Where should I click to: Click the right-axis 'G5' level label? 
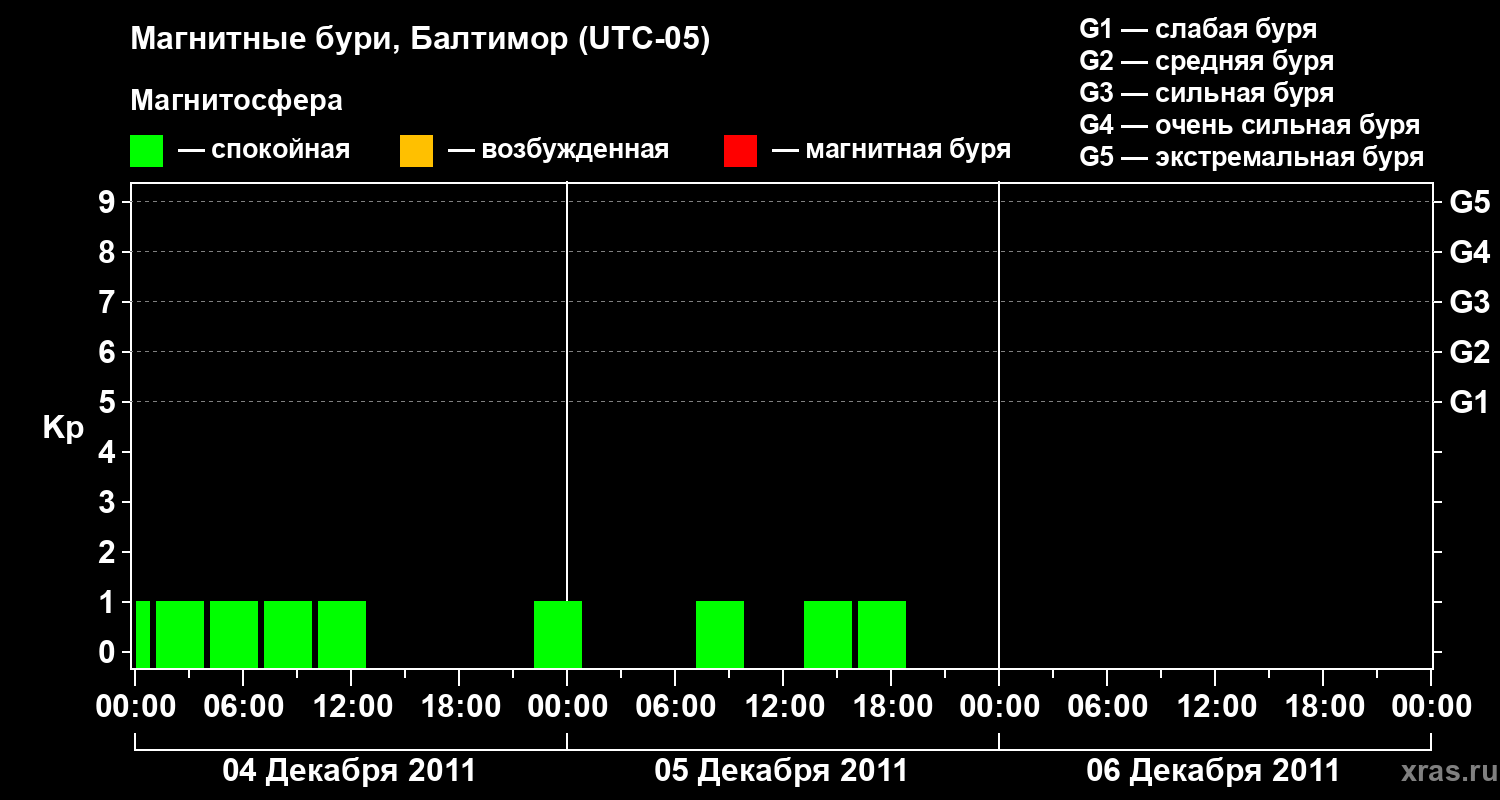(x=1470, y=202)
